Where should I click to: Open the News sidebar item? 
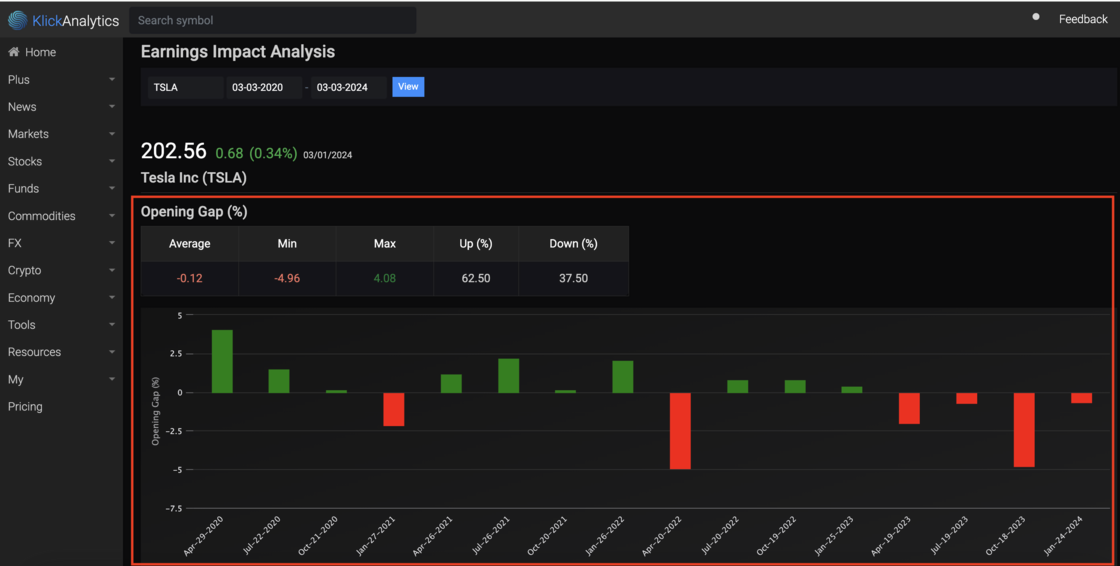click(x=22, y=106)
